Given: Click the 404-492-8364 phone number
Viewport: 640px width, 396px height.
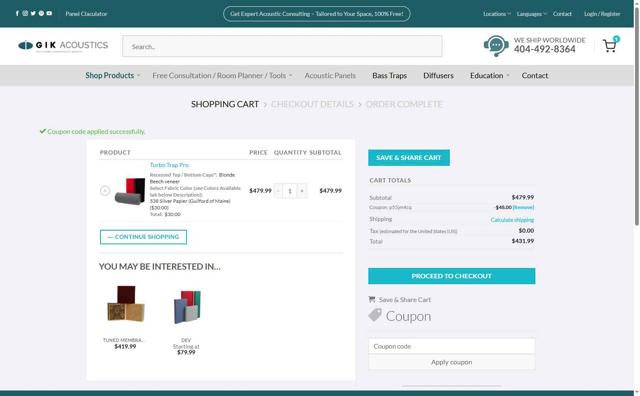Looking at the screenshot, I should click(544, 49).
